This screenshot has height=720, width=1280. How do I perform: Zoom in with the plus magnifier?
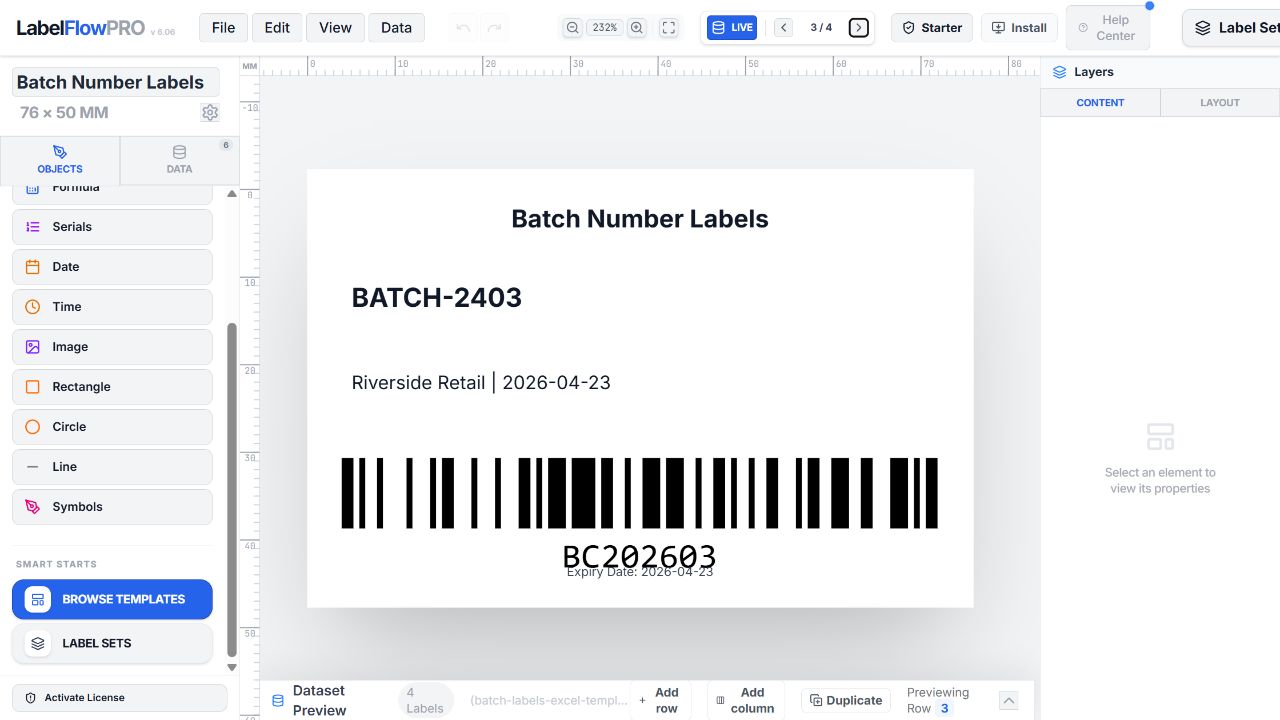coord(637,28)
